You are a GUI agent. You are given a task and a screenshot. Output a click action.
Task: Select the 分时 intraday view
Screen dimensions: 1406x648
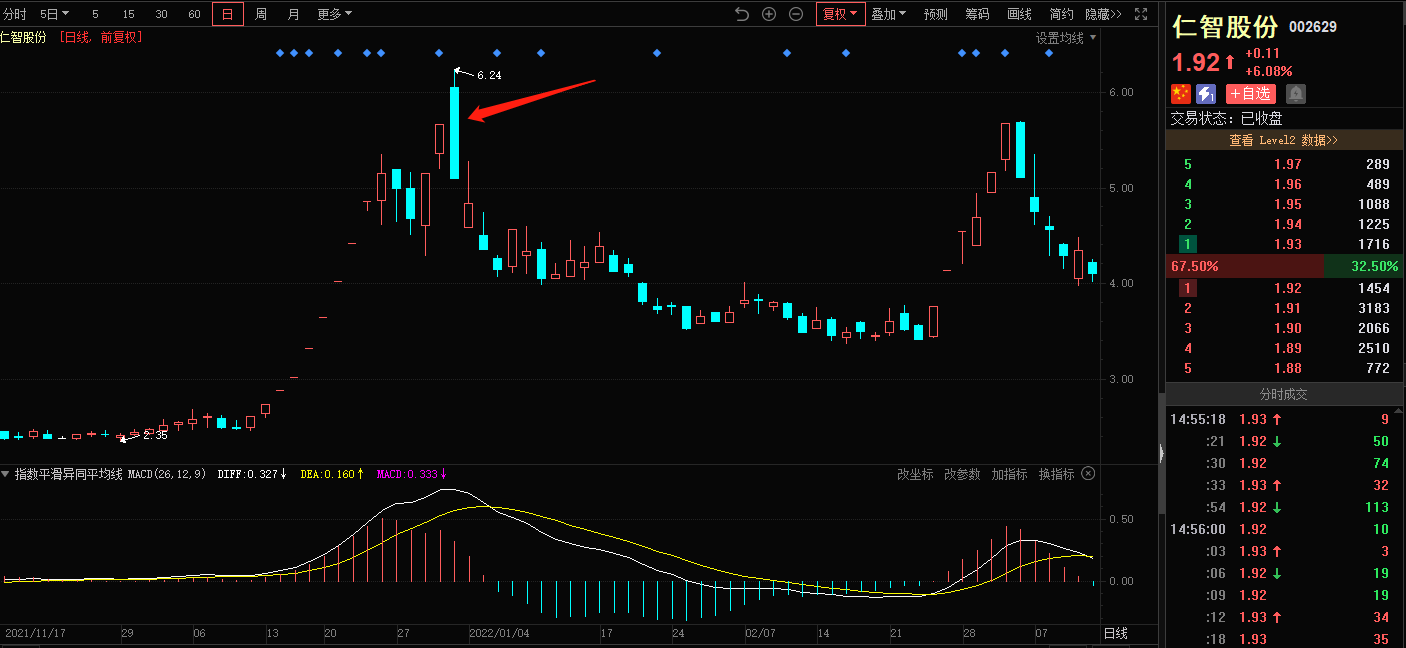(x=15, y=14)
